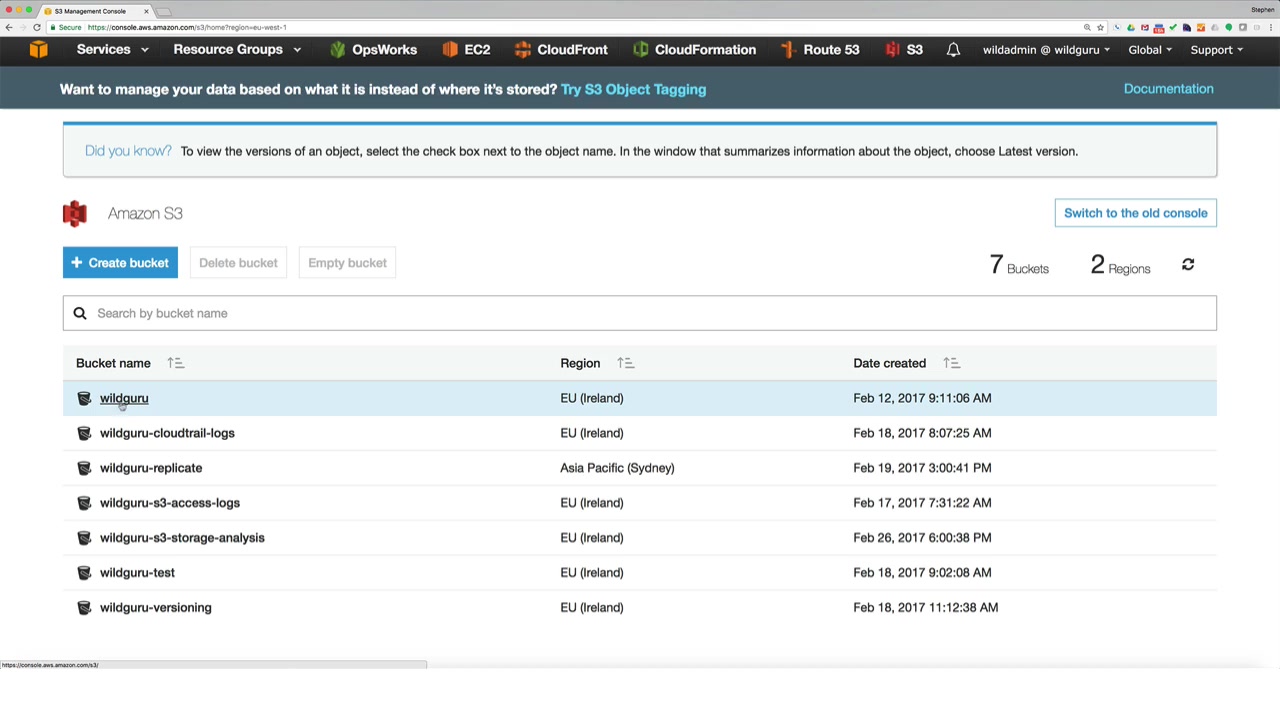Click the date Feb 17, 2017 7:31:22 AM

(922, 503)
